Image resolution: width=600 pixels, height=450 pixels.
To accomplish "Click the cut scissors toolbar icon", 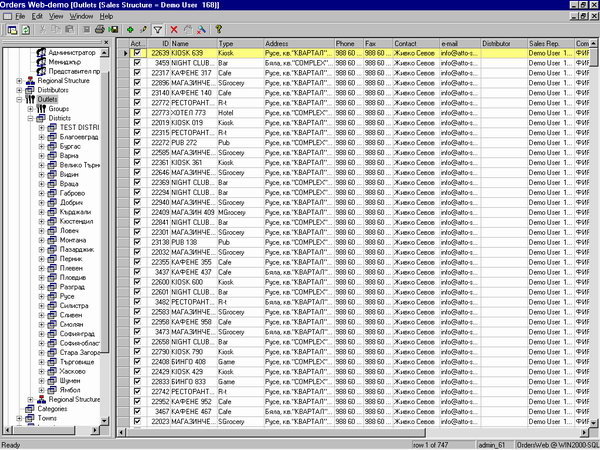I will 42,29.
